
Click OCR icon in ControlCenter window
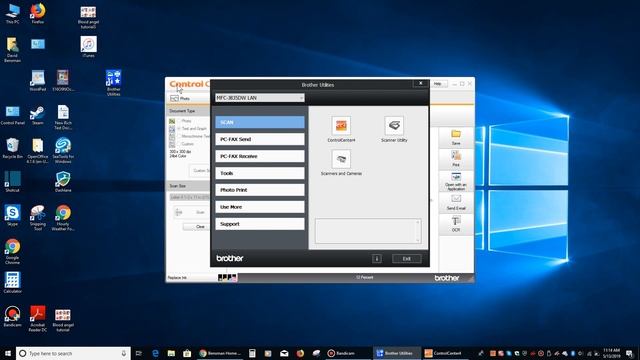[456, 224]
